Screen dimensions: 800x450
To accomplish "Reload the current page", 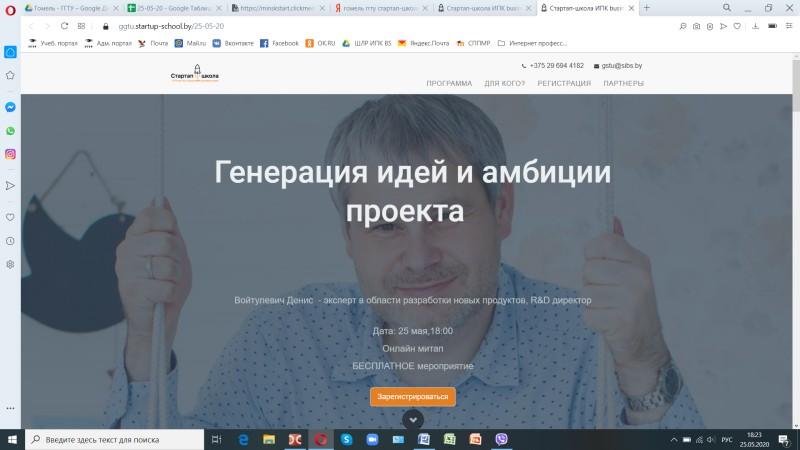I will [64, 26].
